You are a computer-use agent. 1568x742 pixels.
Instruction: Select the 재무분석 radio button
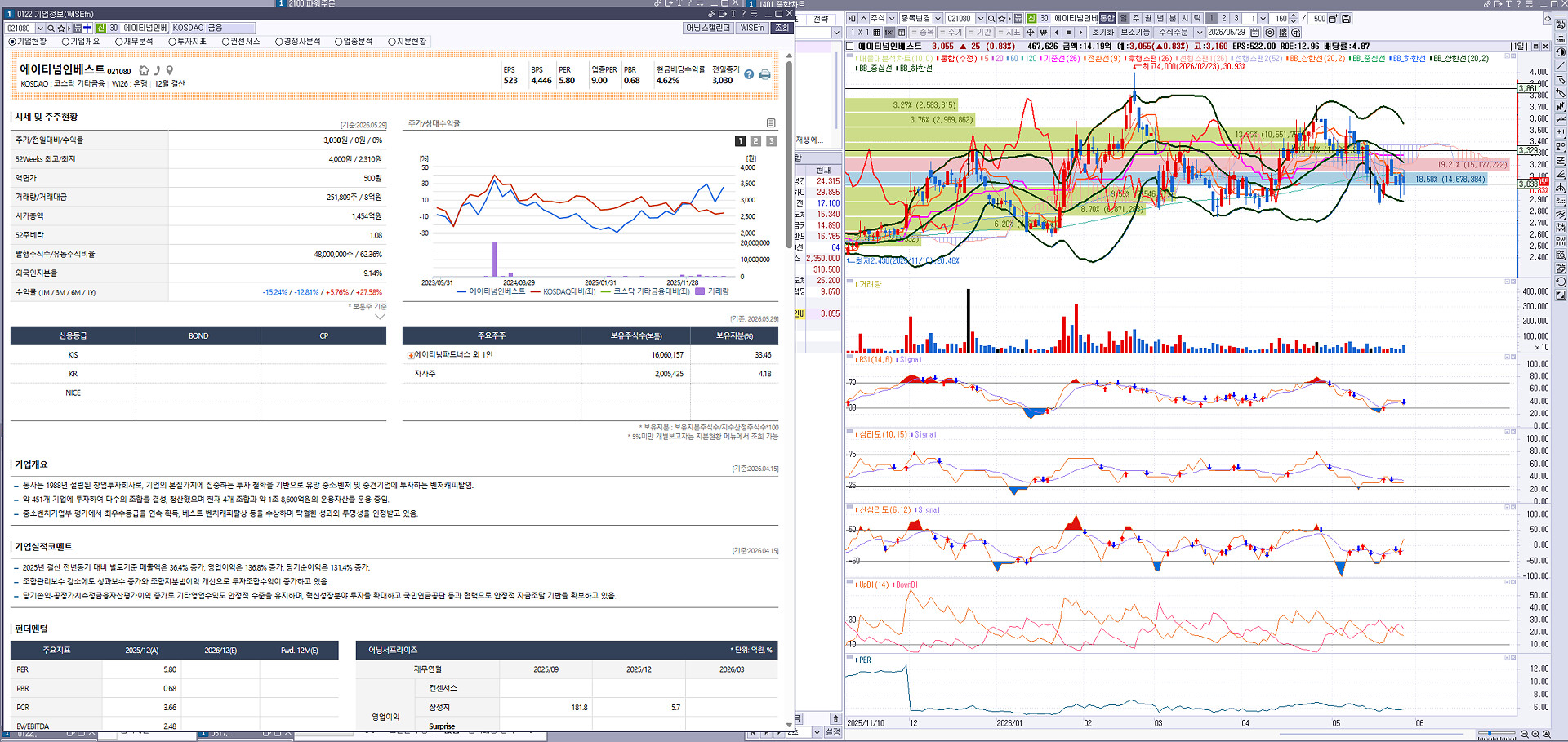[x=118, y=42]
